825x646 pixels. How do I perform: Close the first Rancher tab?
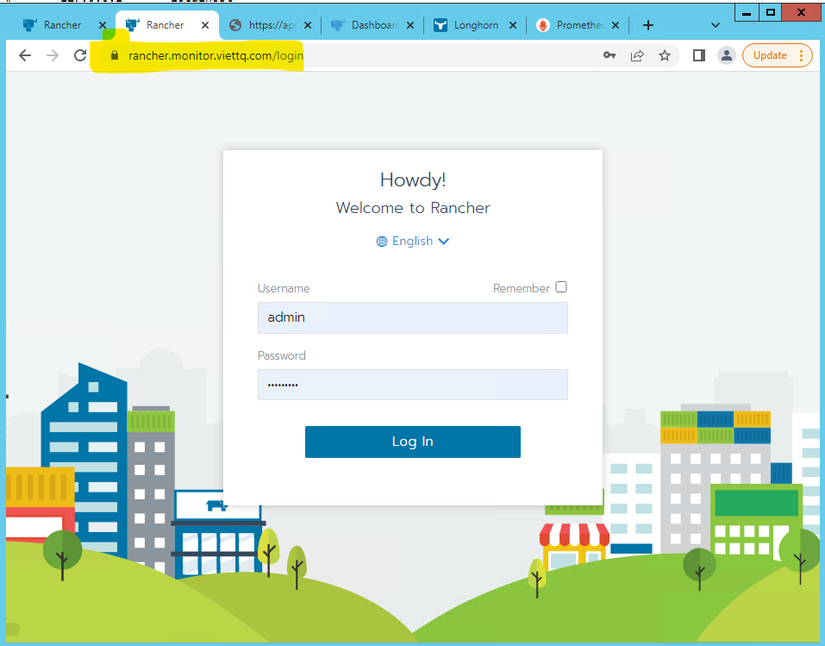click(x=103, y=25)
